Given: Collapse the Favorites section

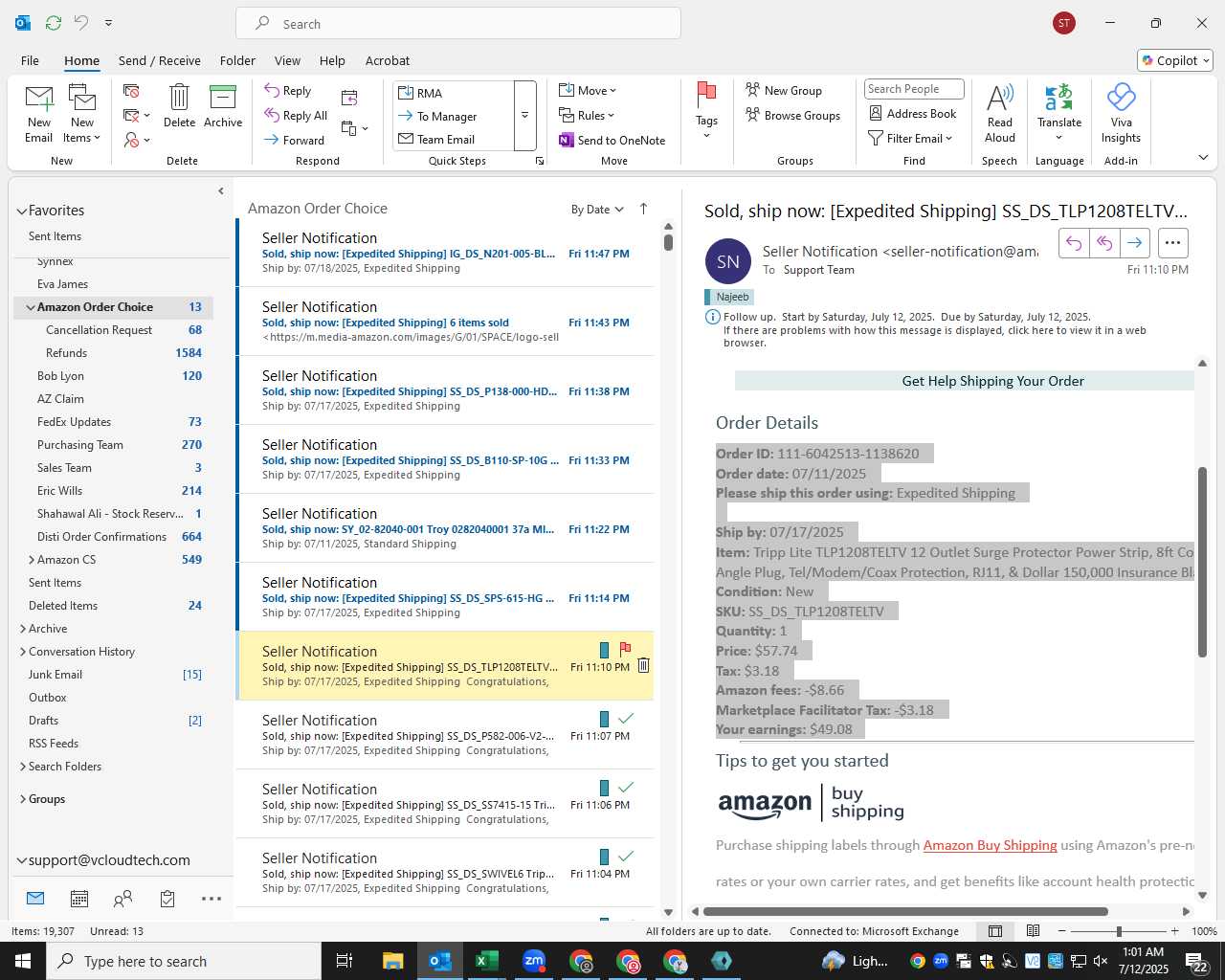Looking at the screenshot, I should 21,211.
